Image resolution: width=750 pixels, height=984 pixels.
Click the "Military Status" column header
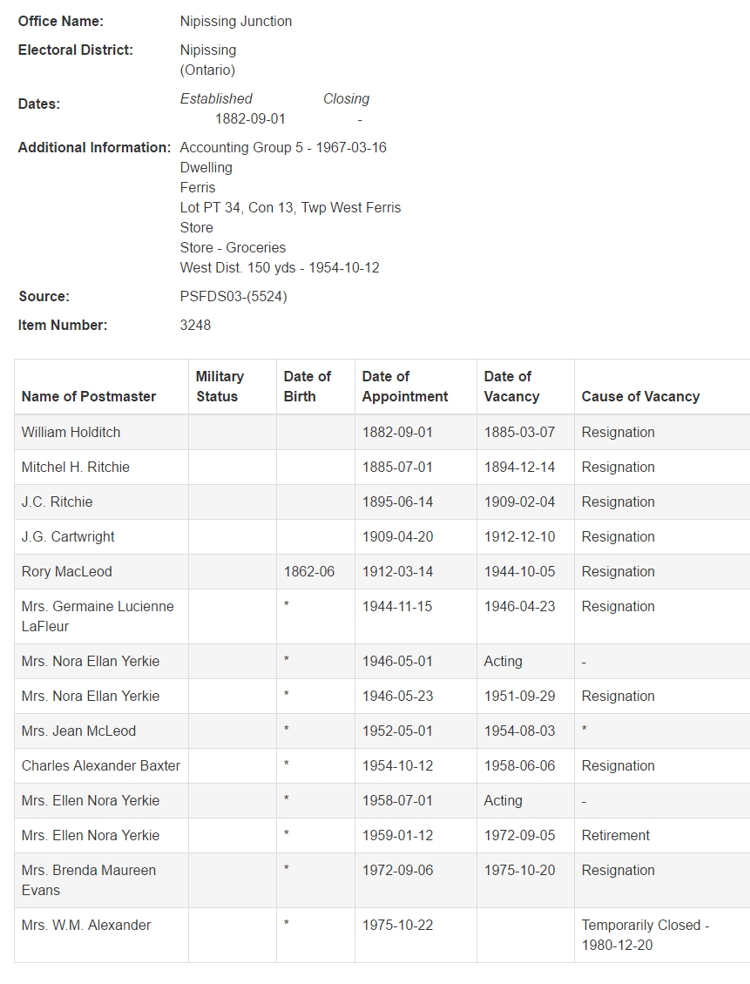pyautogui.click(x=219, y=386)
